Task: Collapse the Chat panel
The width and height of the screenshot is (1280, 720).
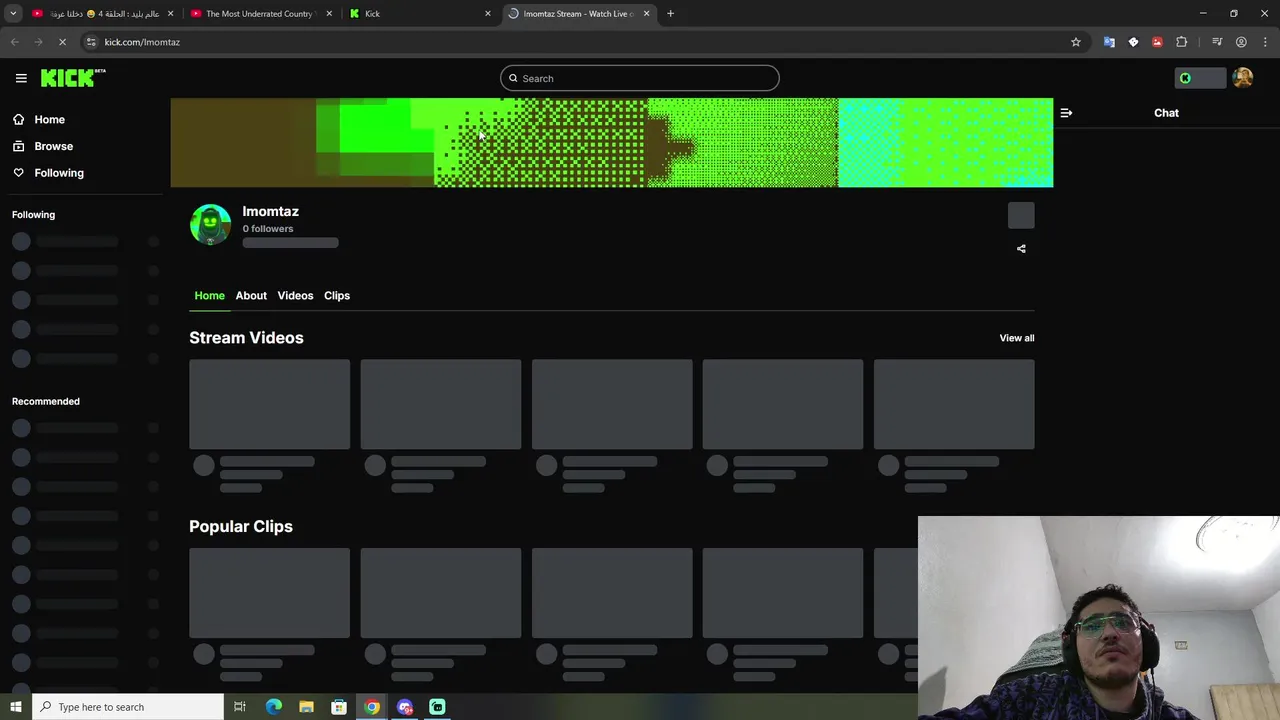Action: tap(1066, 113)
